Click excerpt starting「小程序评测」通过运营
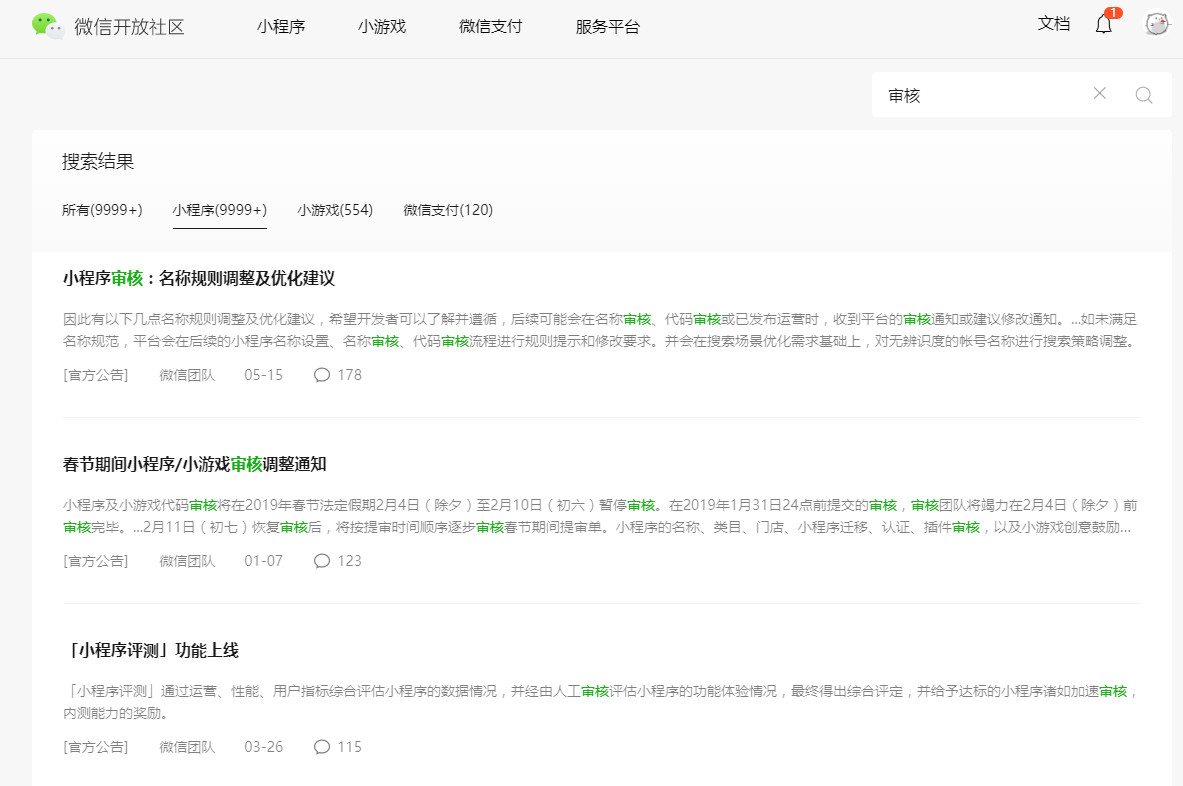 (600, 702)
